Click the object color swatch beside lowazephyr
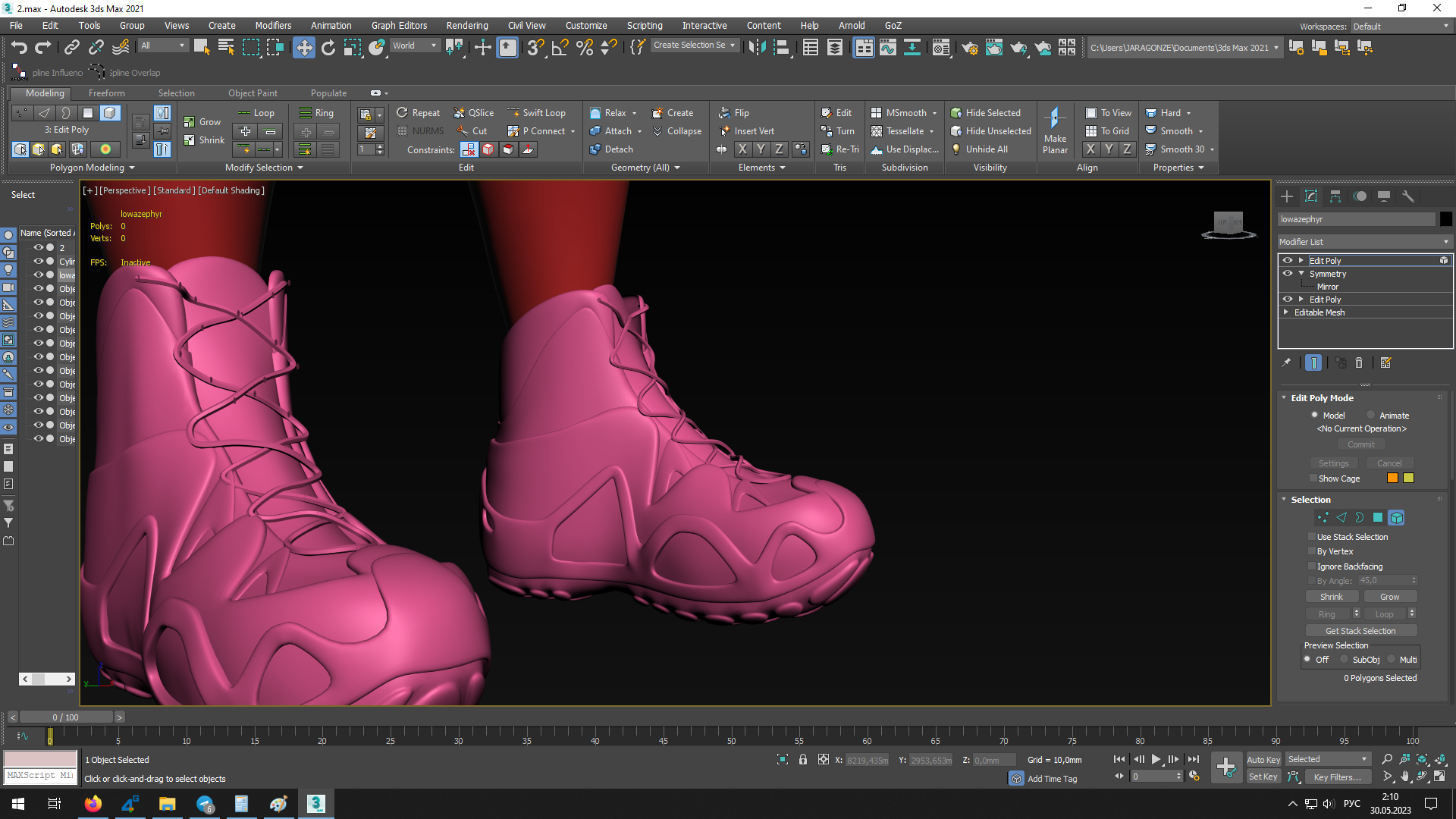The width and height of the screenshot is (1456, 819). point(1445,219)
